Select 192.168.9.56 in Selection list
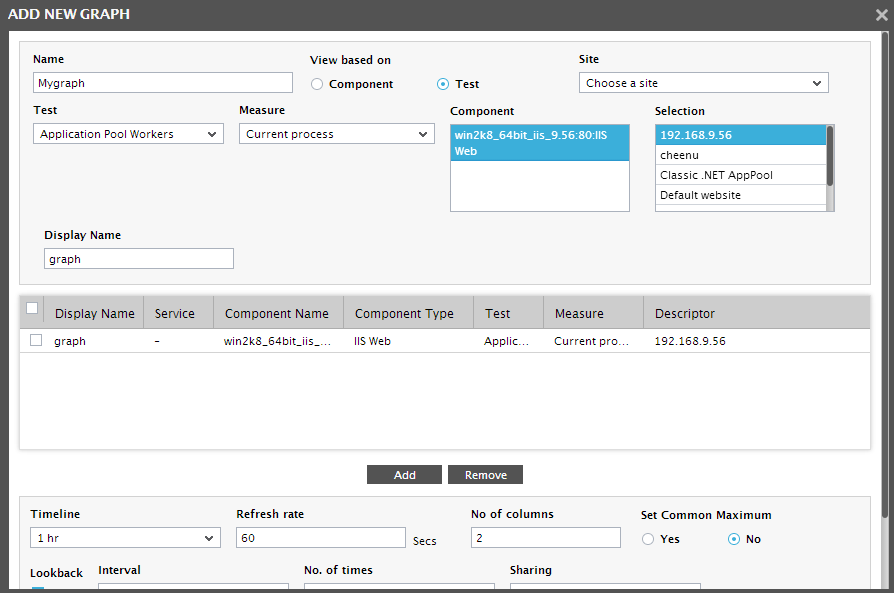Image resolution: width=894 pixels, height=593 pixels. [740, 135]
